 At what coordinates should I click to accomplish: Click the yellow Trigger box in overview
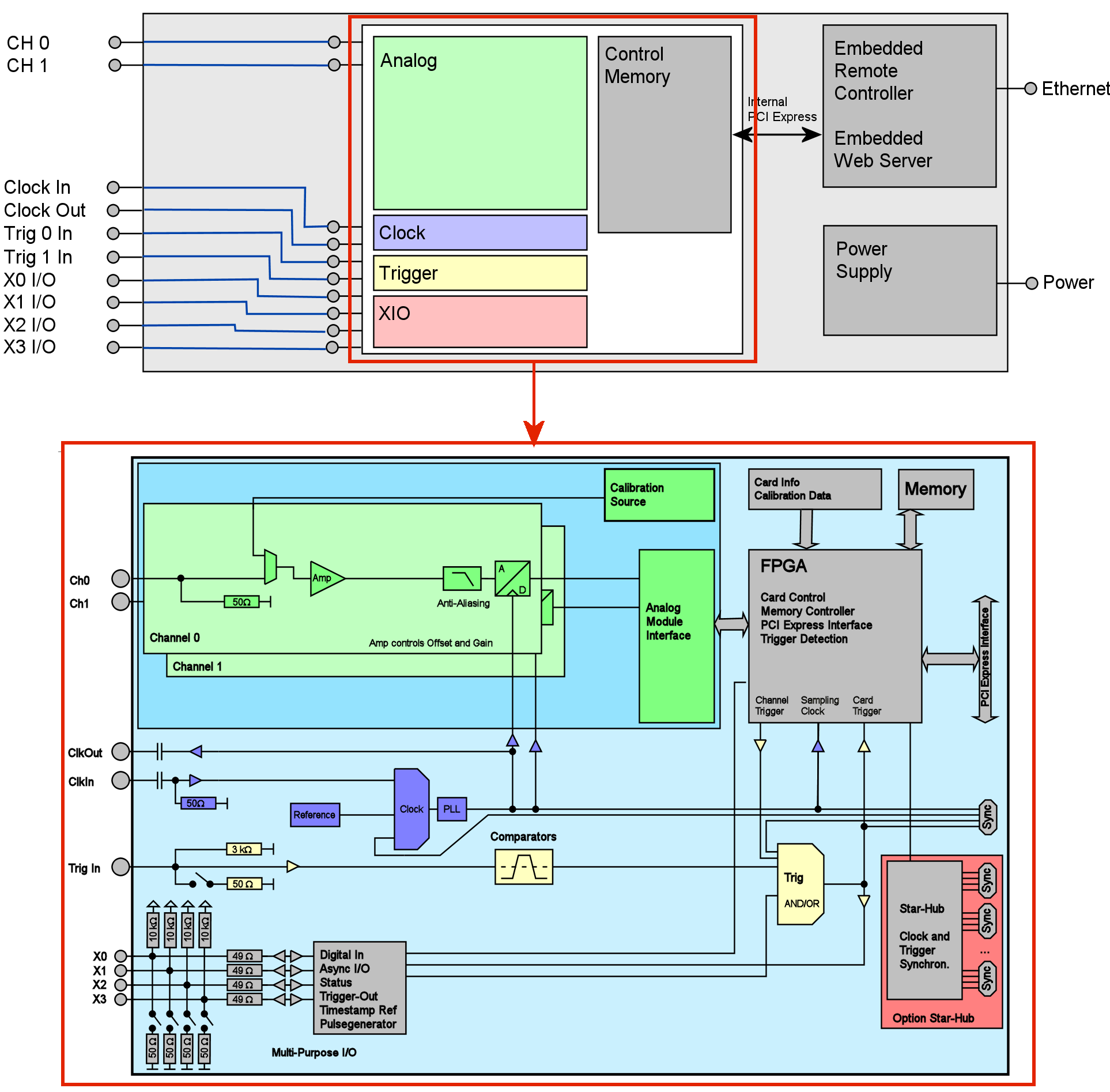point(480,273)
